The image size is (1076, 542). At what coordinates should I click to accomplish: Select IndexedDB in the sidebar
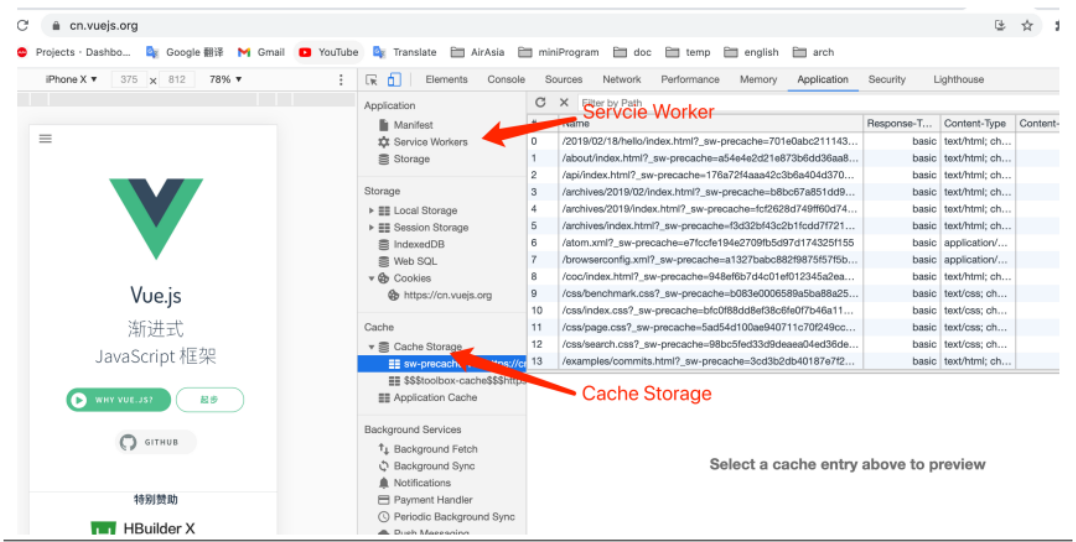click(x=419, y=244)
